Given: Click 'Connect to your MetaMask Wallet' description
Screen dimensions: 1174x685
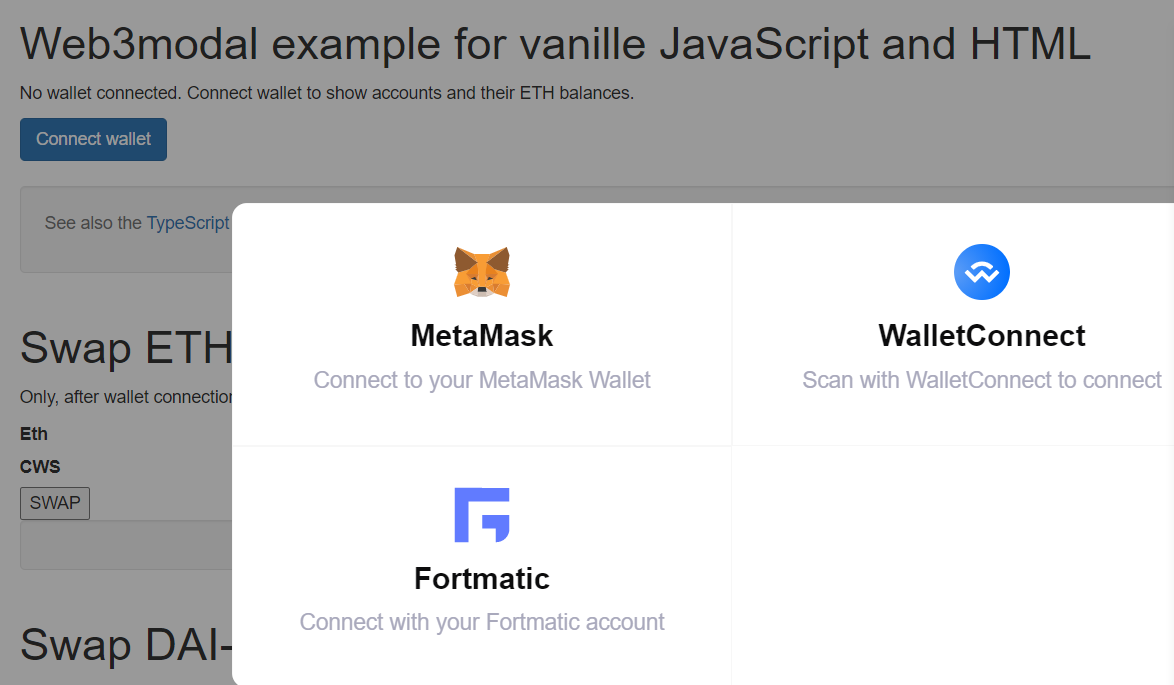Looking at the screenshot, I should pyautogui.click(x=481, y=380).
